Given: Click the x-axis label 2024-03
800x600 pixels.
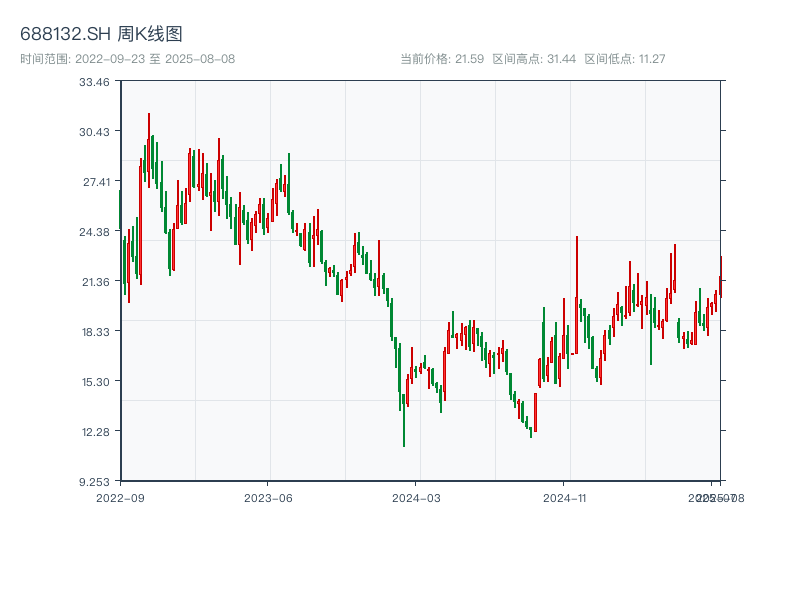Looking at the screenshot, I should coord(416,498).
